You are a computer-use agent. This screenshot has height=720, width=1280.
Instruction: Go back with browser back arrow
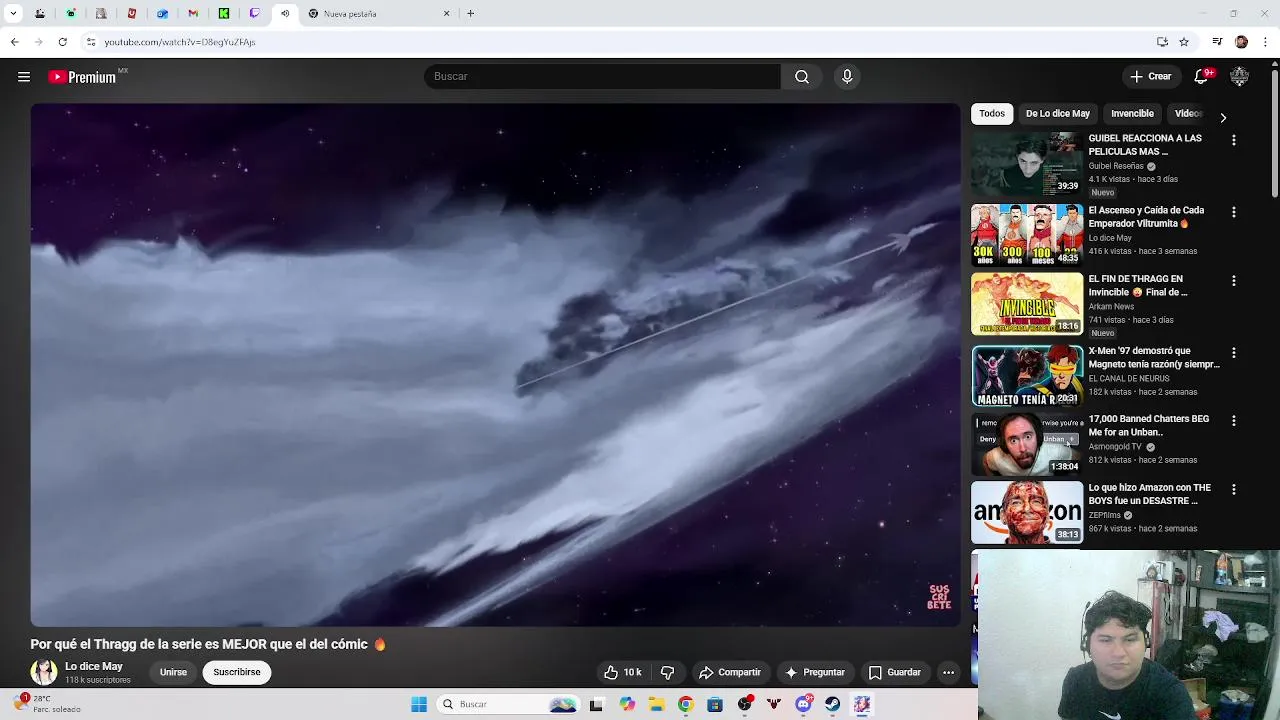tap(14, 42)
